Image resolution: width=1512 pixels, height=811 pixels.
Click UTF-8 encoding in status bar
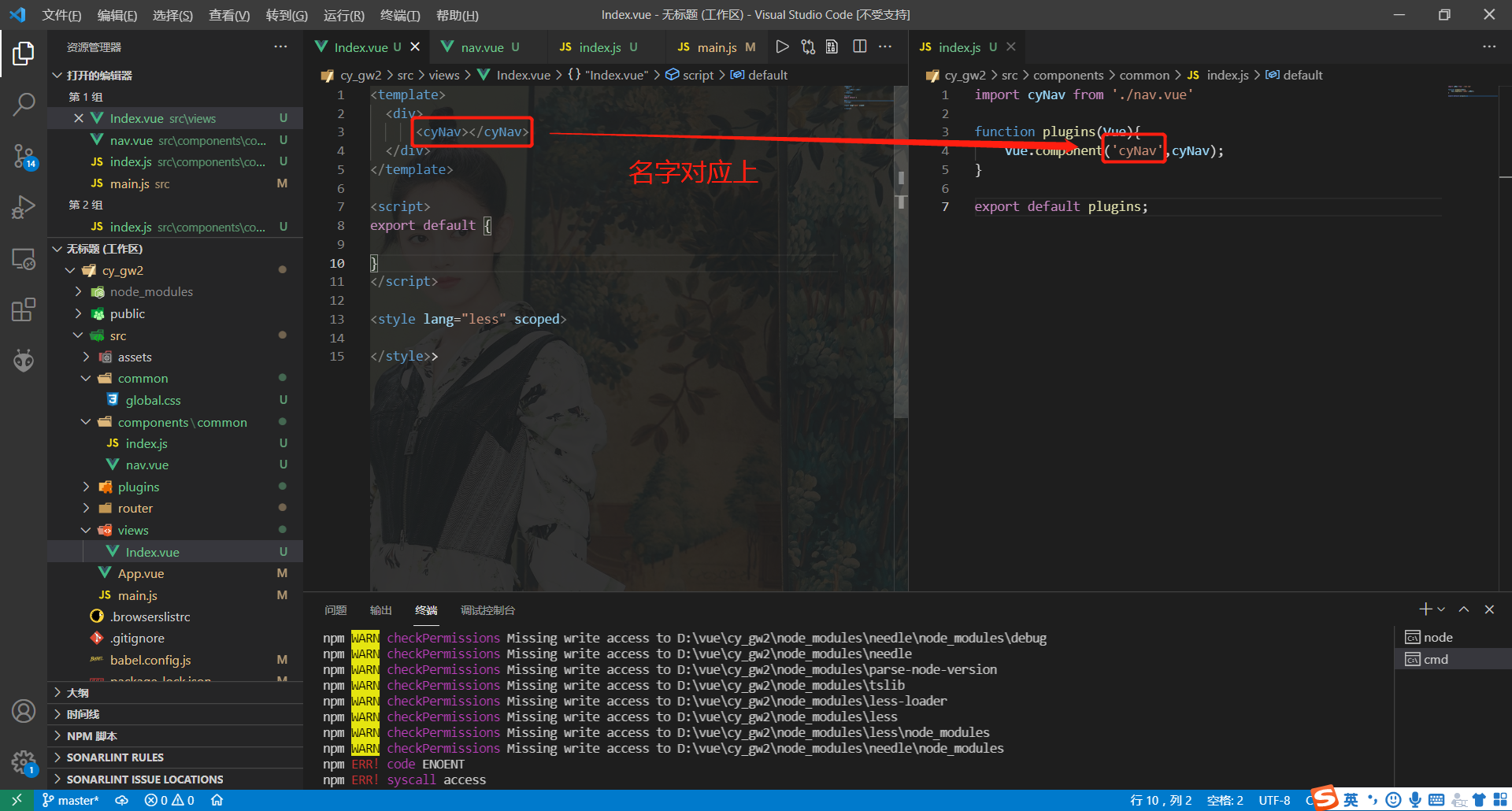pyautogui.click(x=1274, y=800)
